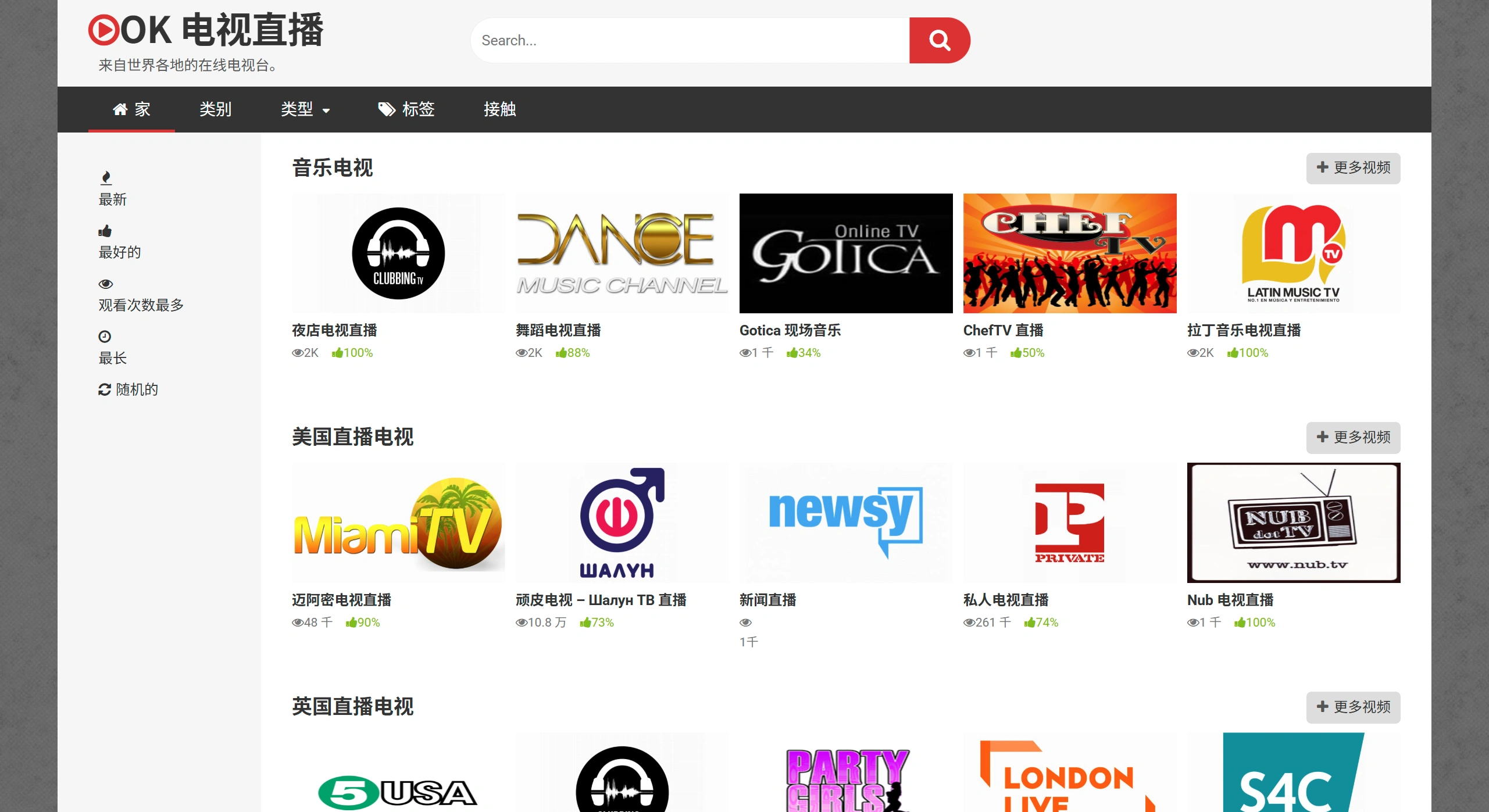Click 更多视频 button for 英国直播电视
The image size is (1489, 812).
(x=1352, y=707)
